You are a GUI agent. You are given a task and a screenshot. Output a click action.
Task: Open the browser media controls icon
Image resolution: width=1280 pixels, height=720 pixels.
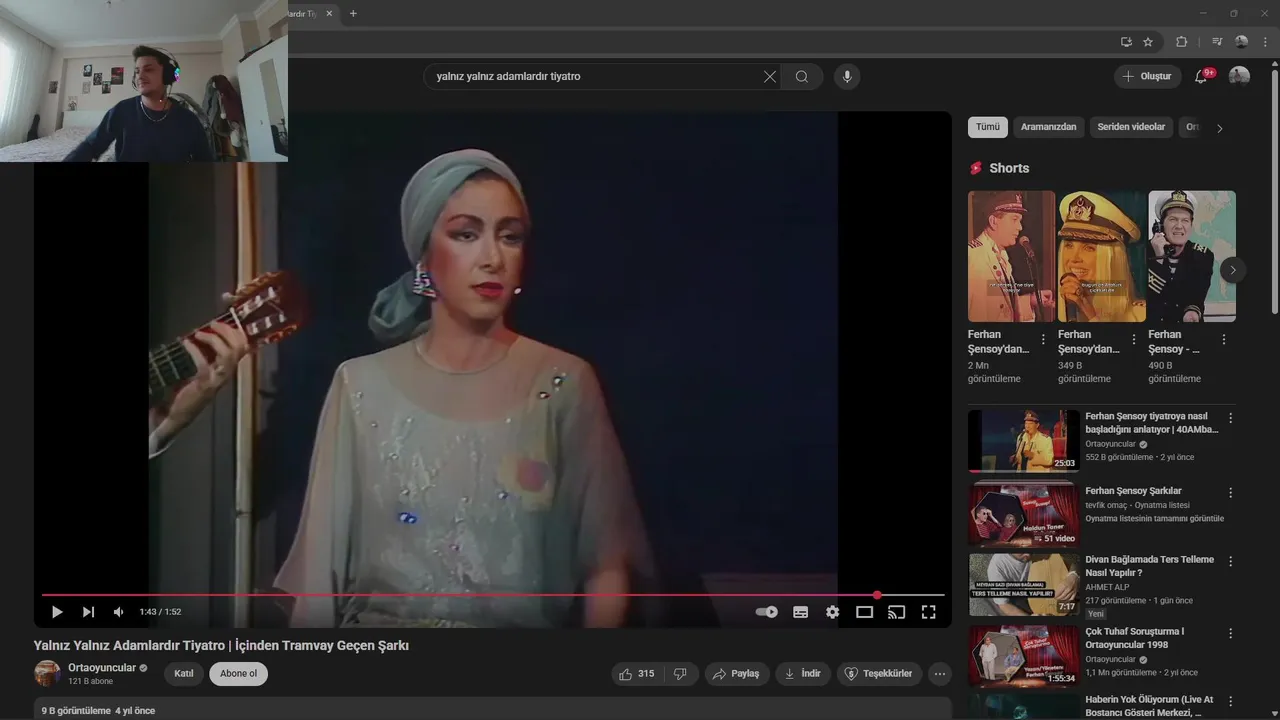[1217, 42]
